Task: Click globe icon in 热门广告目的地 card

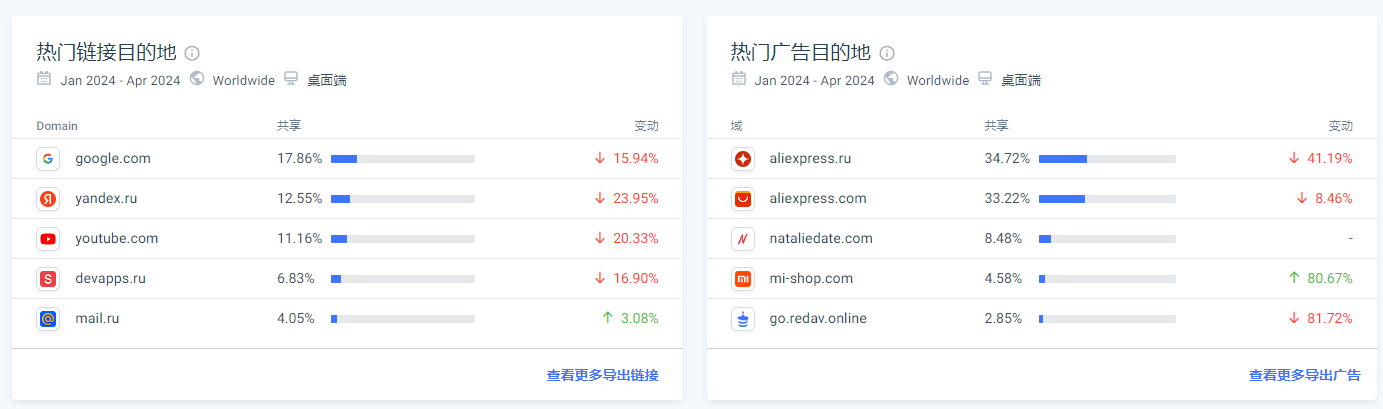Action: point(891,79)
